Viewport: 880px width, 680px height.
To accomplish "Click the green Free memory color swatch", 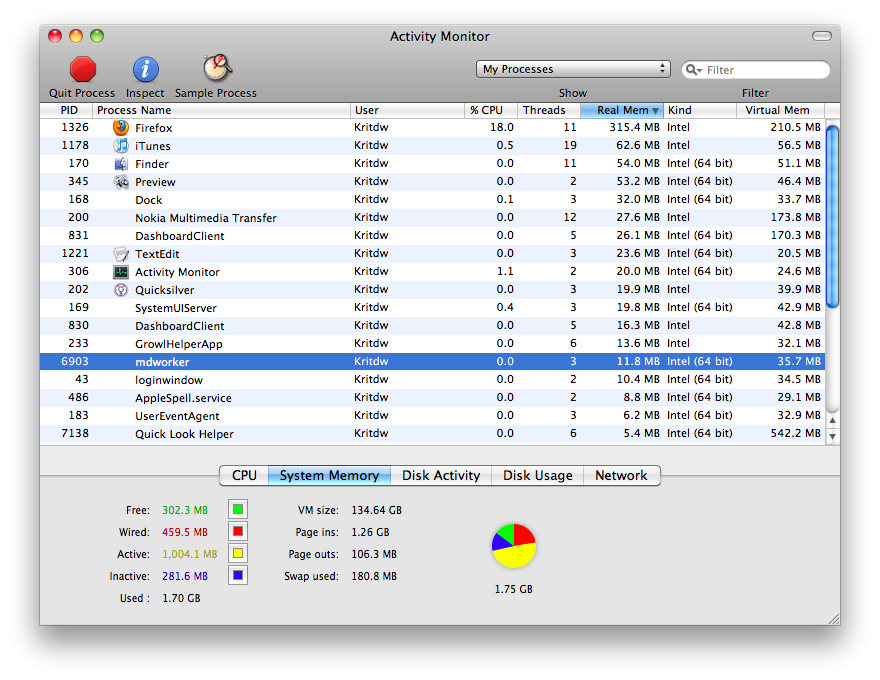I will pyautogui.click(x=238, y=509).
